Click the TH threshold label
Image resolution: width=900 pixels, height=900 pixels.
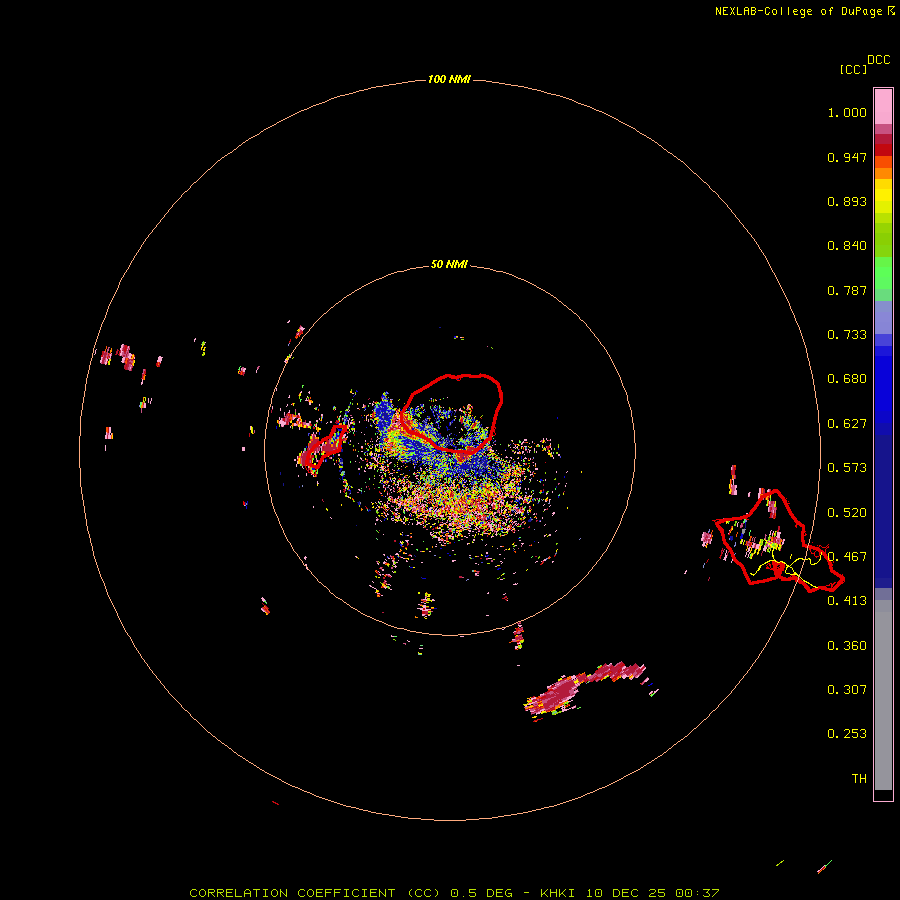859,779
